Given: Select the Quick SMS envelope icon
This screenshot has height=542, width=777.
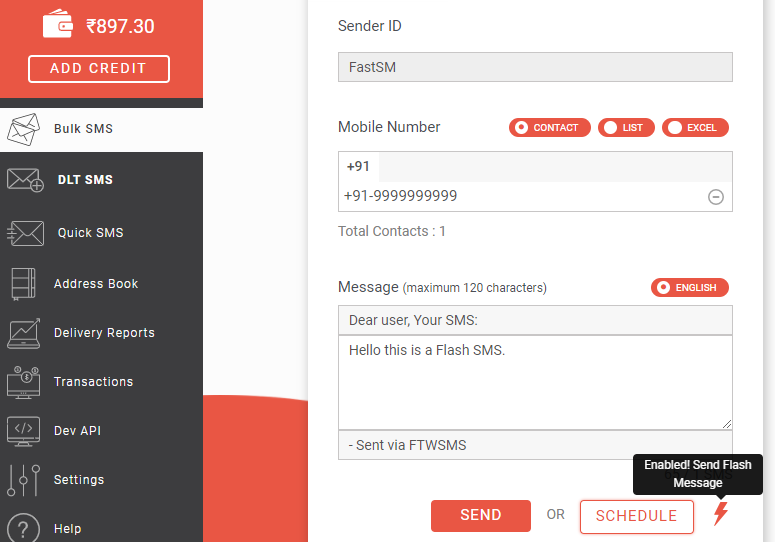Looking at the screenshot, I should coord(25,233).
